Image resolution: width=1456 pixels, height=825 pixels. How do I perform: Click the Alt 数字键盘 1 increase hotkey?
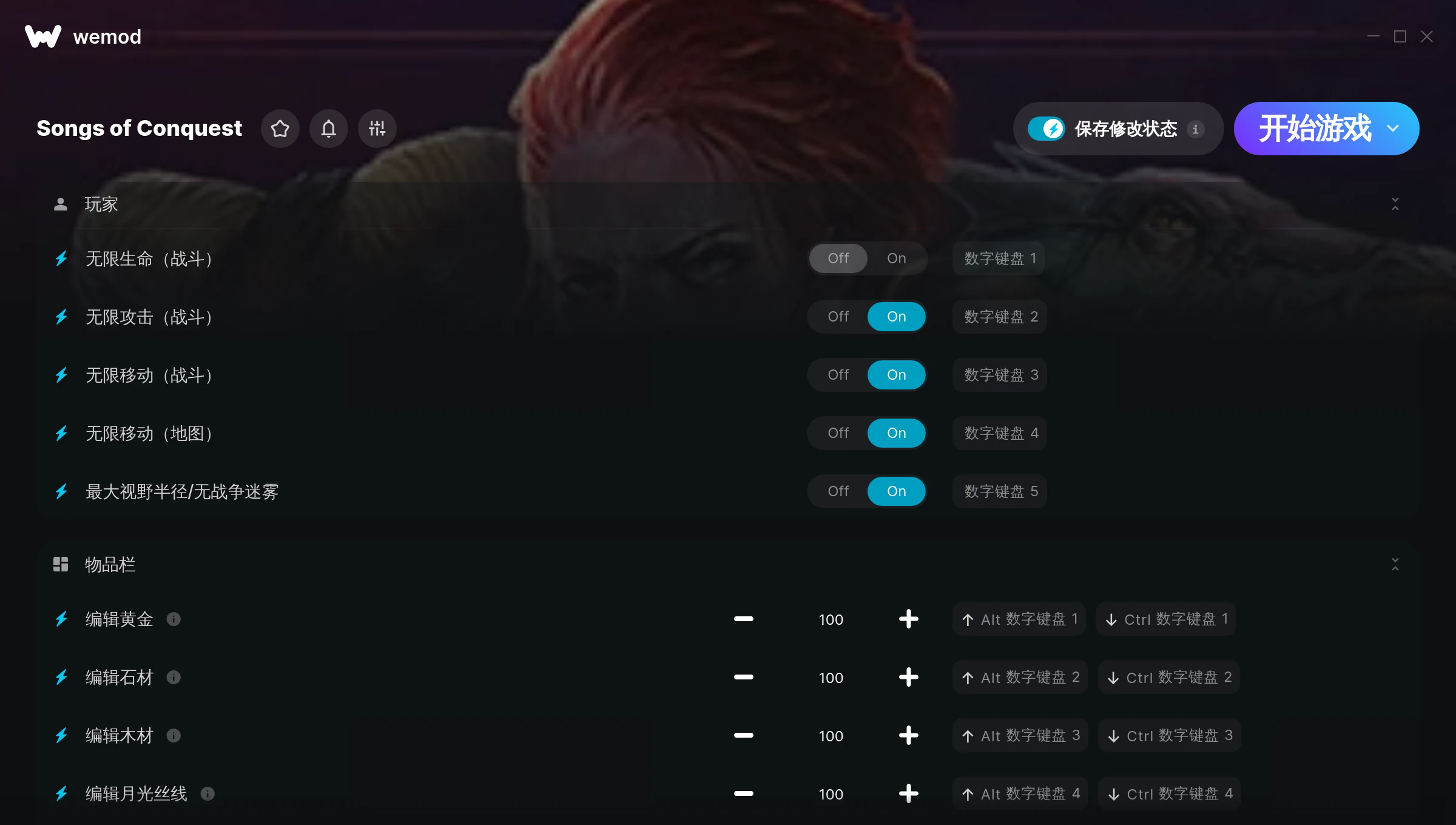[x=1019, y=619]
